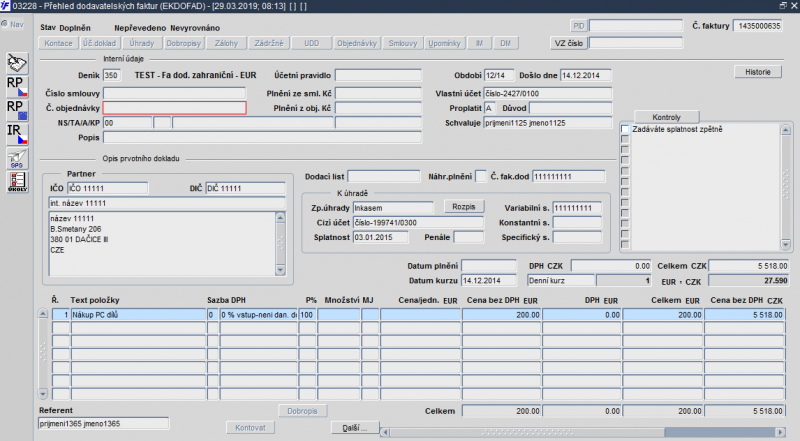Open the Kontace tab button
Screen dimensions: 800x441
coord(59,43)
